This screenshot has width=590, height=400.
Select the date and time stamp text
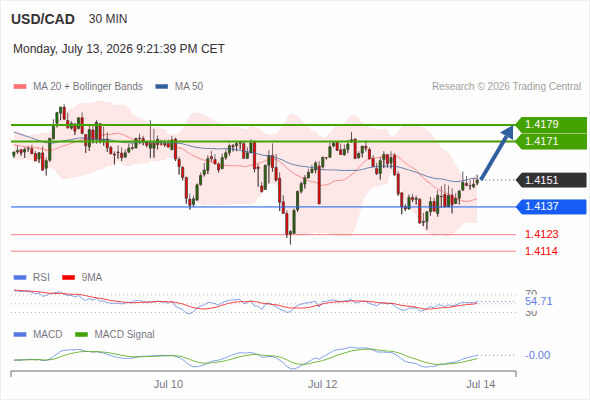coord(119,49)
